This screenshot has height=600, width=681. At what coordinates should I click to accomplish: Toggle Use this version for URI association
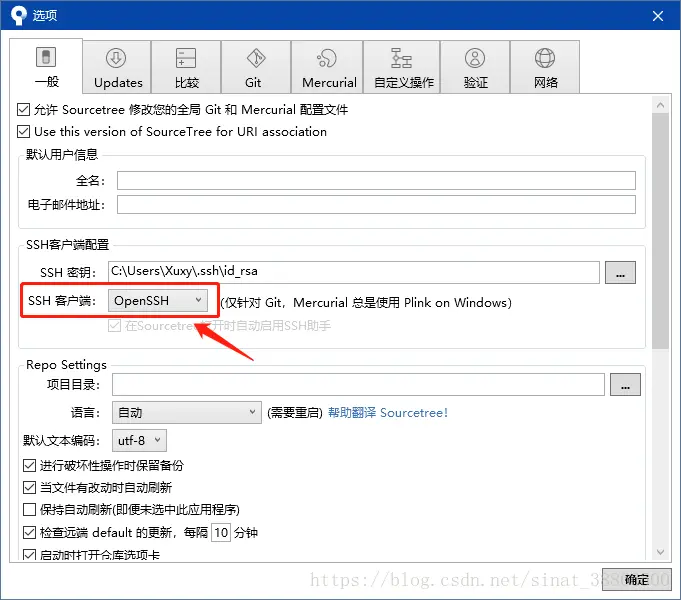[x=23, y=131]
